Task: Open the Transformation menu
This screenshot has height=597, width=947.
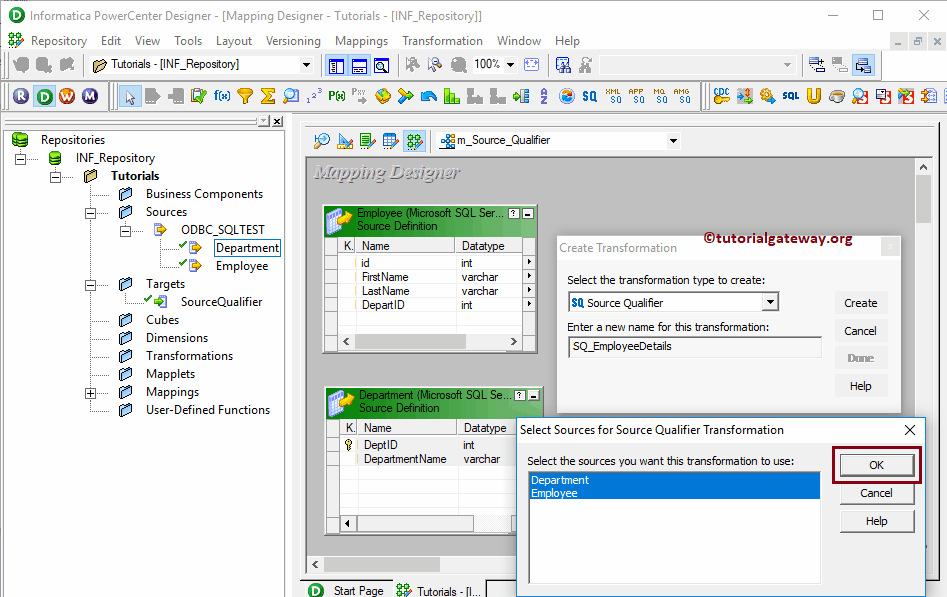Action: click(x=442, y=41)
